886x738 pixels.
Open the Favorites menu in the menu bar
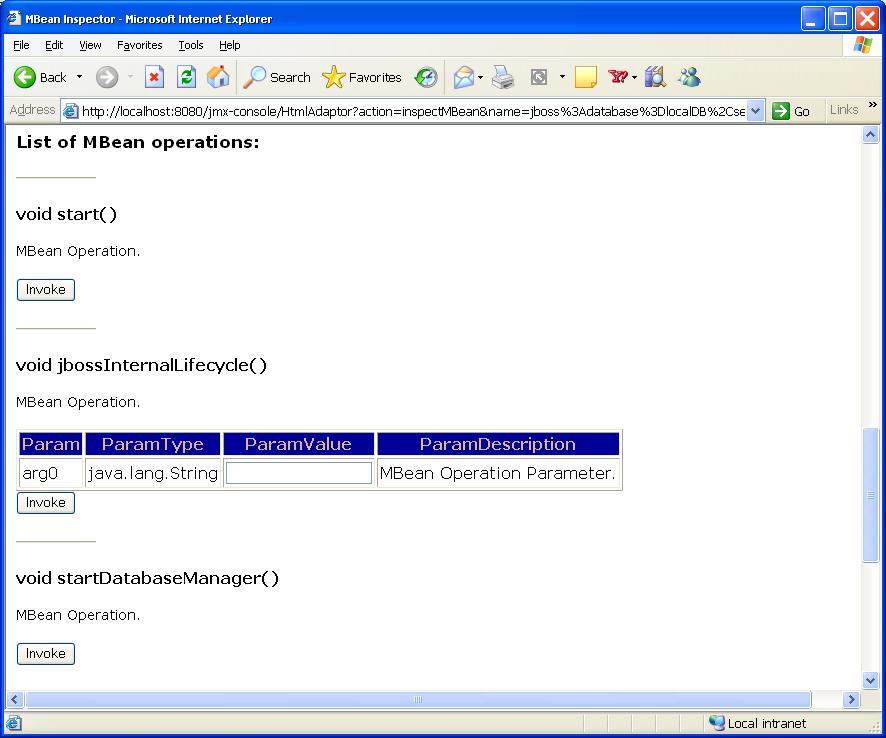[x=139, y=45]
